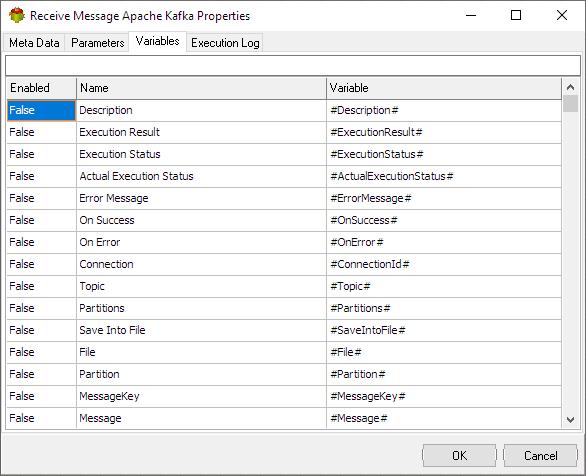Select the File name cell
This screenshot has width=586, height=476.
click(201, 353)
